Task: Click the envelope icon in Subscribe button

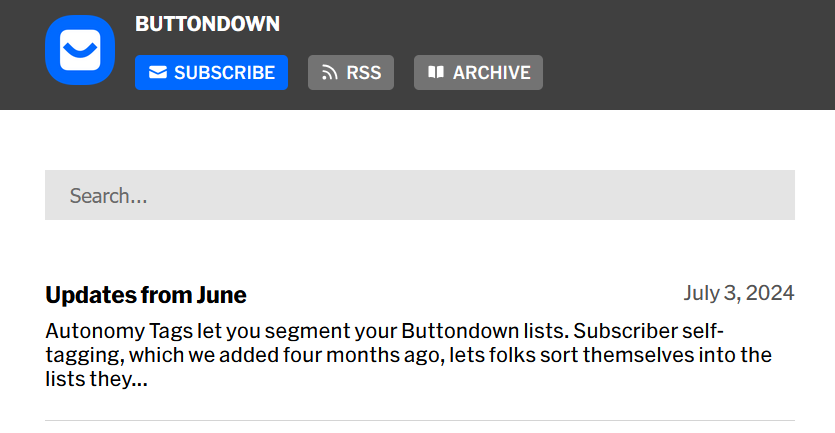Action: click(x=157, y=73)
